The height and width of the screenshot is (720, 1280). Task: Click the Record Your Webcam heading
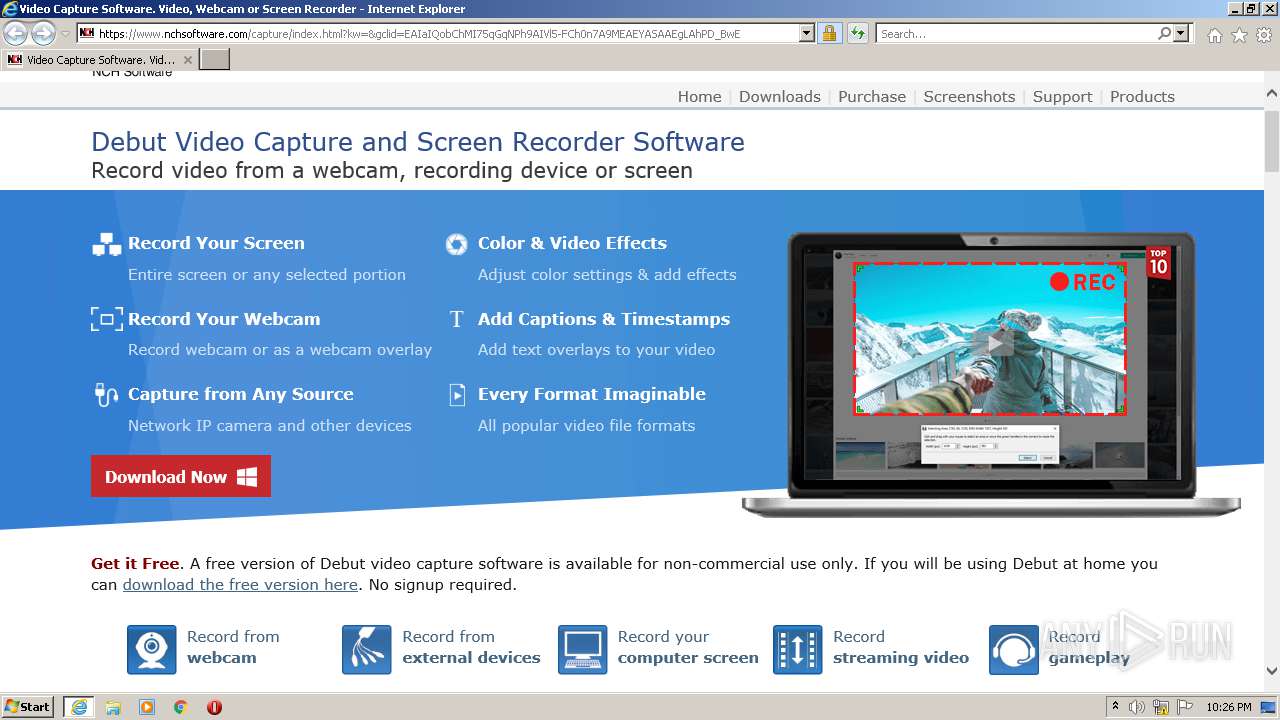pyautogui.click(x=224, y=319)
